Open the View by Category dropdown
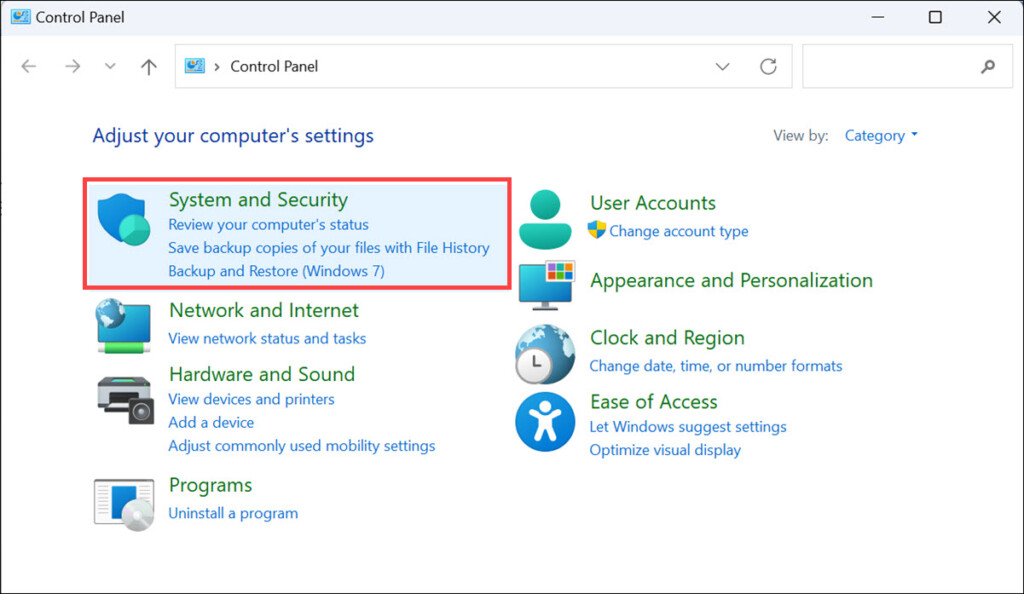The image size is (1024, 594). (880, 136)
